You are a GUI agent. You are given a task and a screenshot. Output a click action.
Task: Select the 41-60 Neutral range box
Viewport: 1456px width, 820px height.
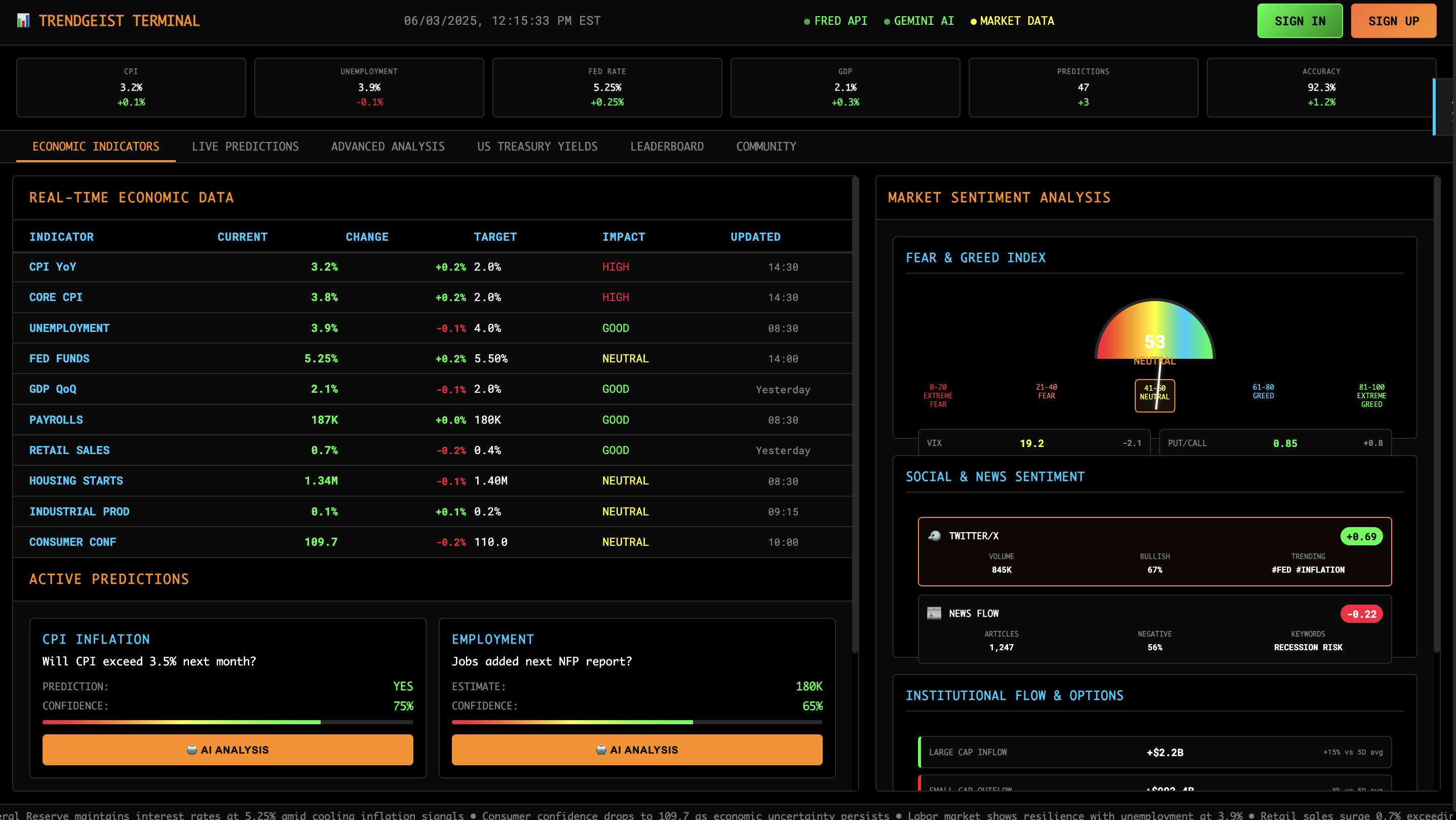1154,395
